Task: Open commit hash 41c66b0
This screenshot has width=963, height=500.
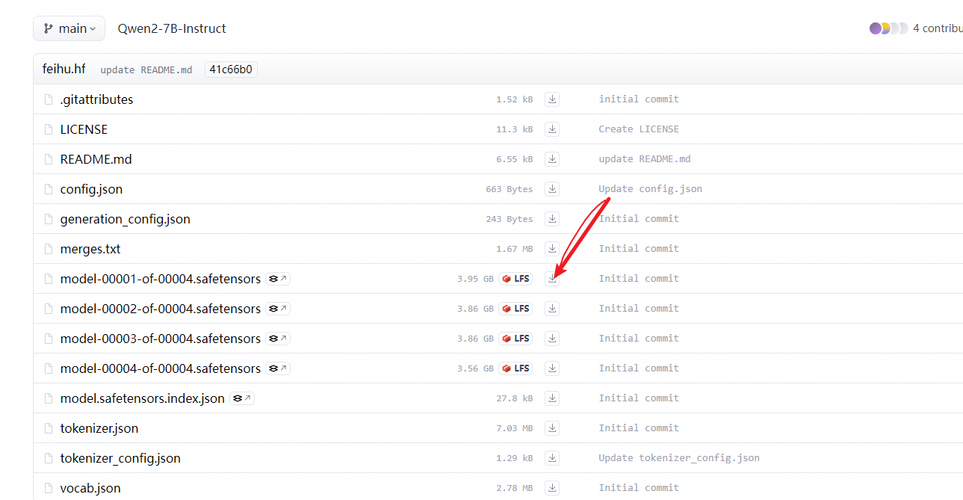Action: tap(231, 69)
